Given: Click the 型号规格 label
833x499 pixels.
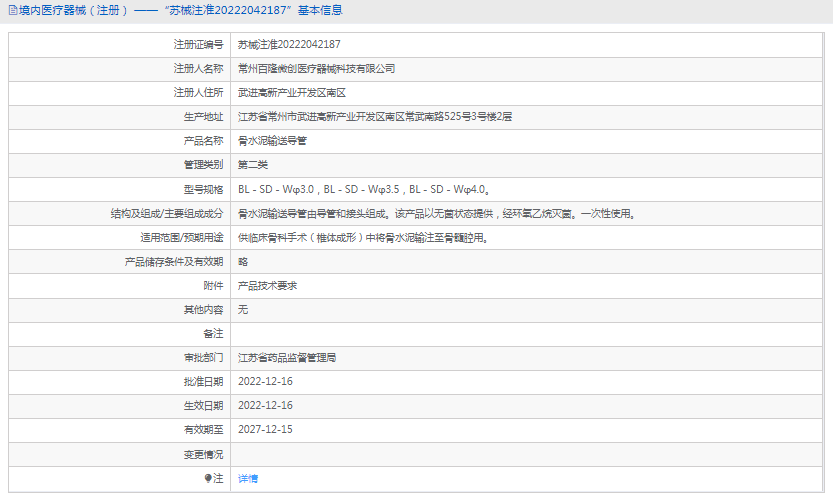Looking at the screenshot, I should (203, 189).
